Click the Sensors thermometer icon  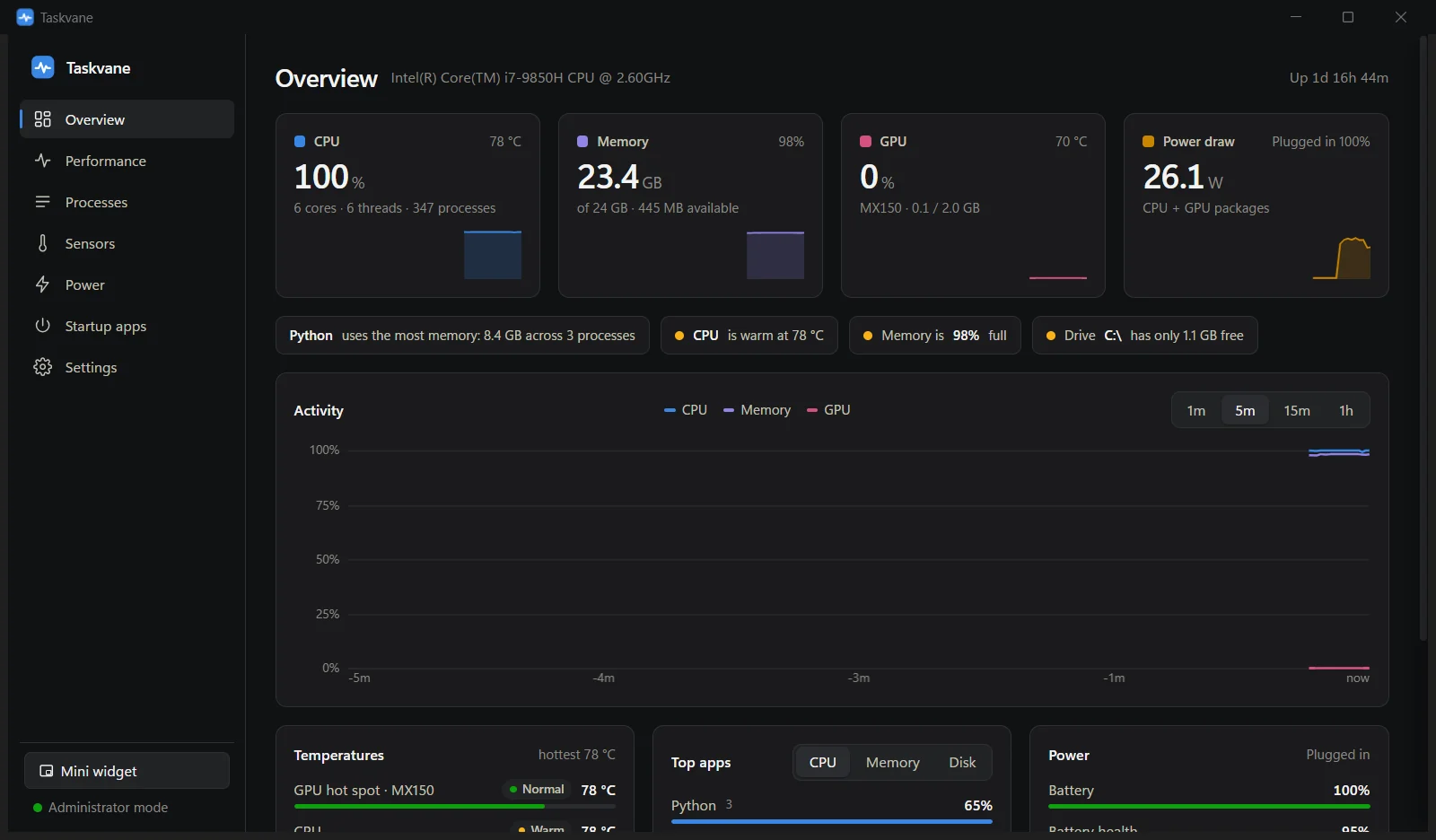42,243
